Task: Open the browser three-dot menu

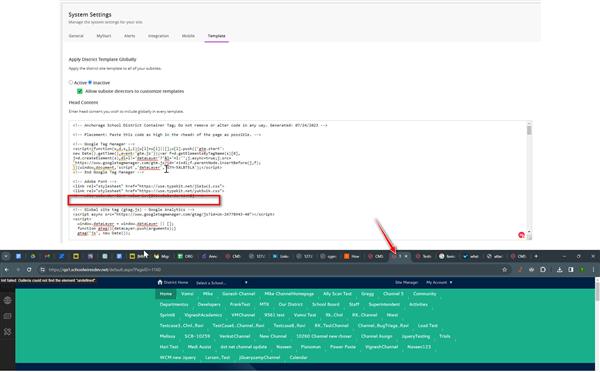Action: pyautogui.click(x=593, y=270)
